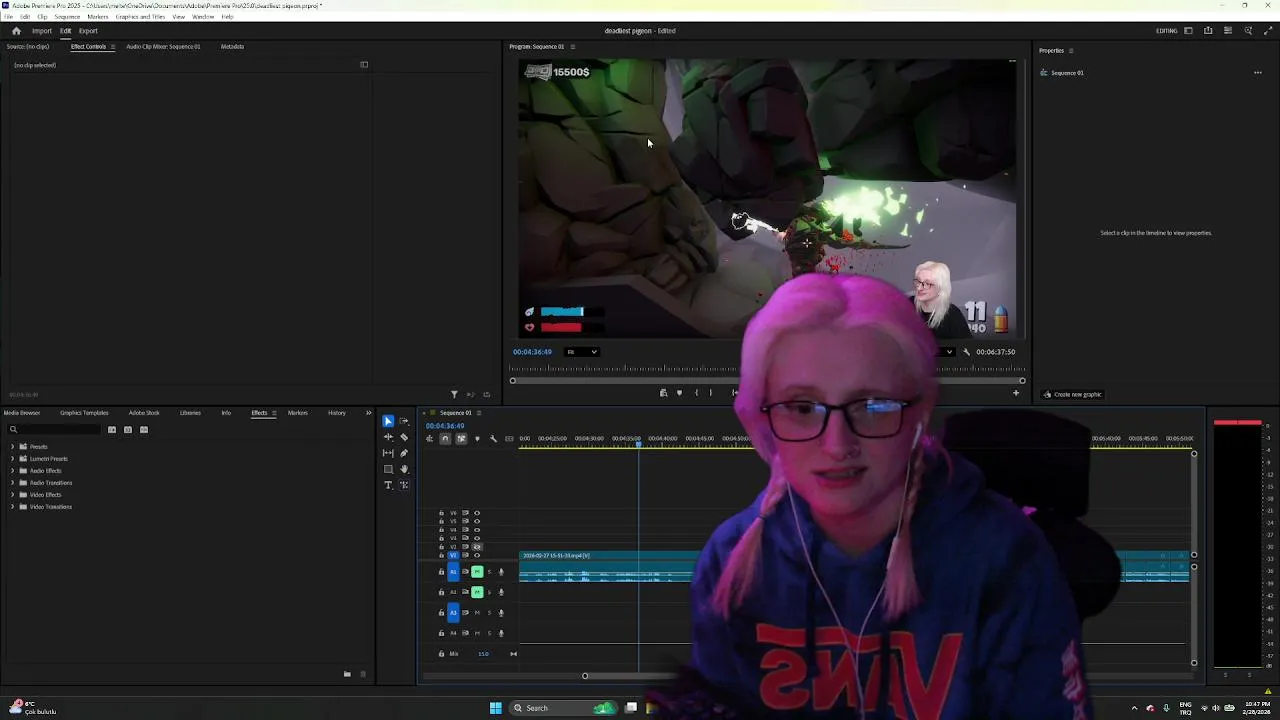
Task: Click the filter funnel icon in Effect Controls
Action: click(454, 395)
